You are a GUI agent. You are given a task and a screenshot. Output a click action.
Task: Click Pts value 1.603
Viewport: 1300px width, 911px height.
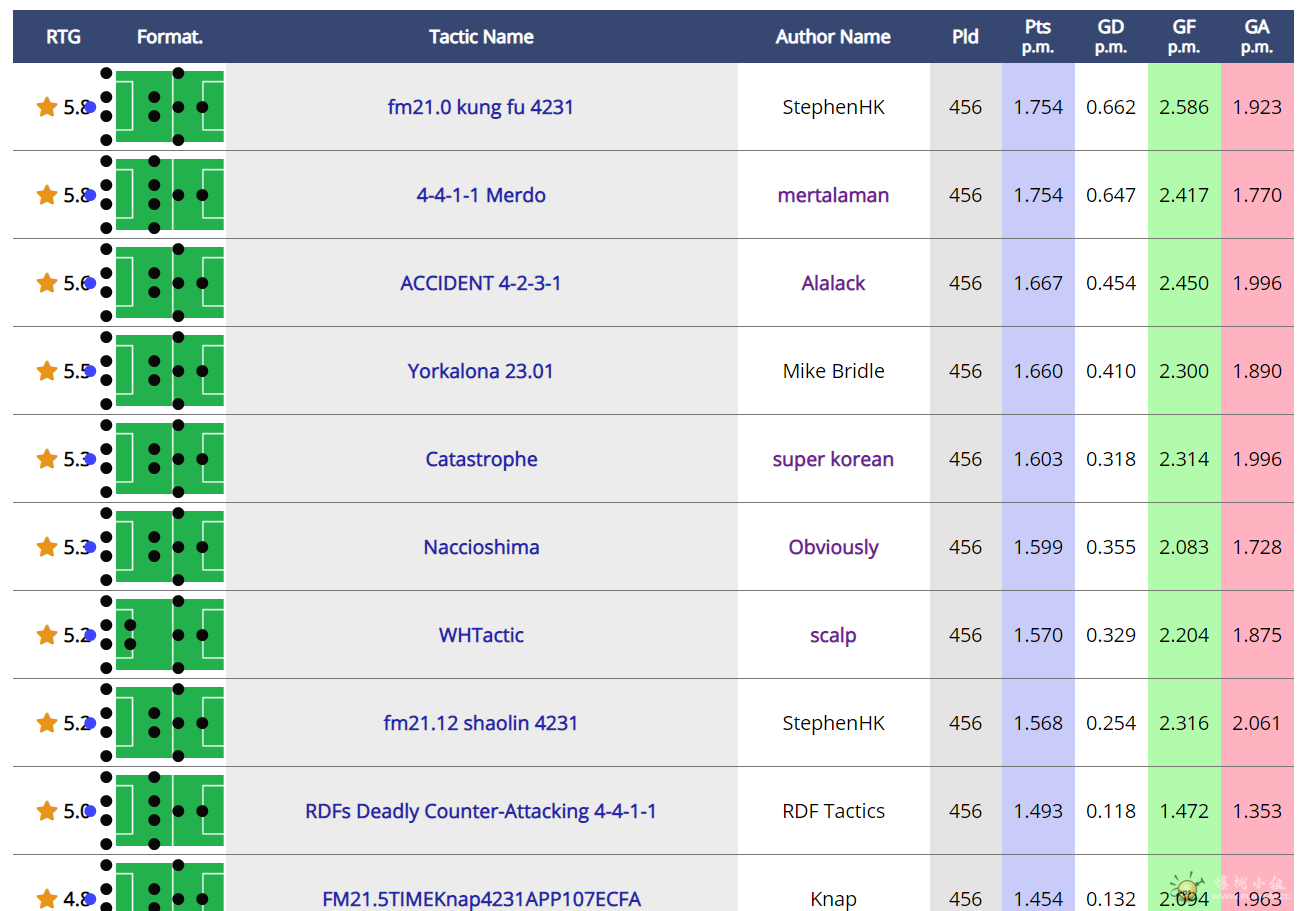(1038, 459)
